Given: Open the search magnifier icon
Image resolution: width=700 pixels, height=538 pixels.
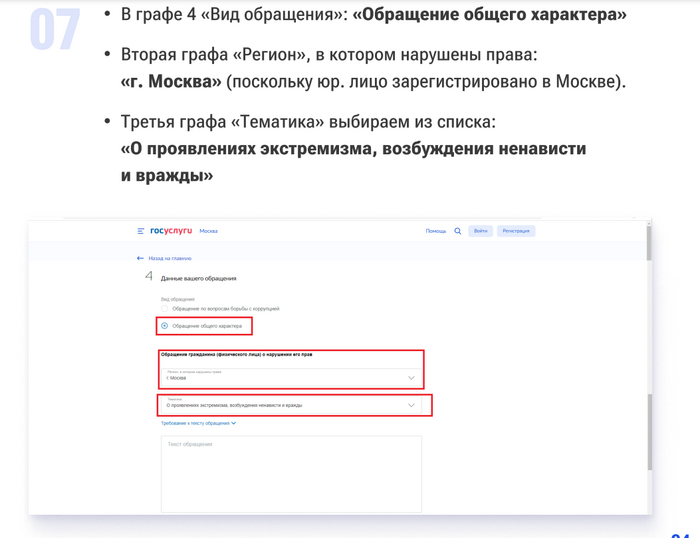Looking at the screenshot, I should tap(458, 231).
